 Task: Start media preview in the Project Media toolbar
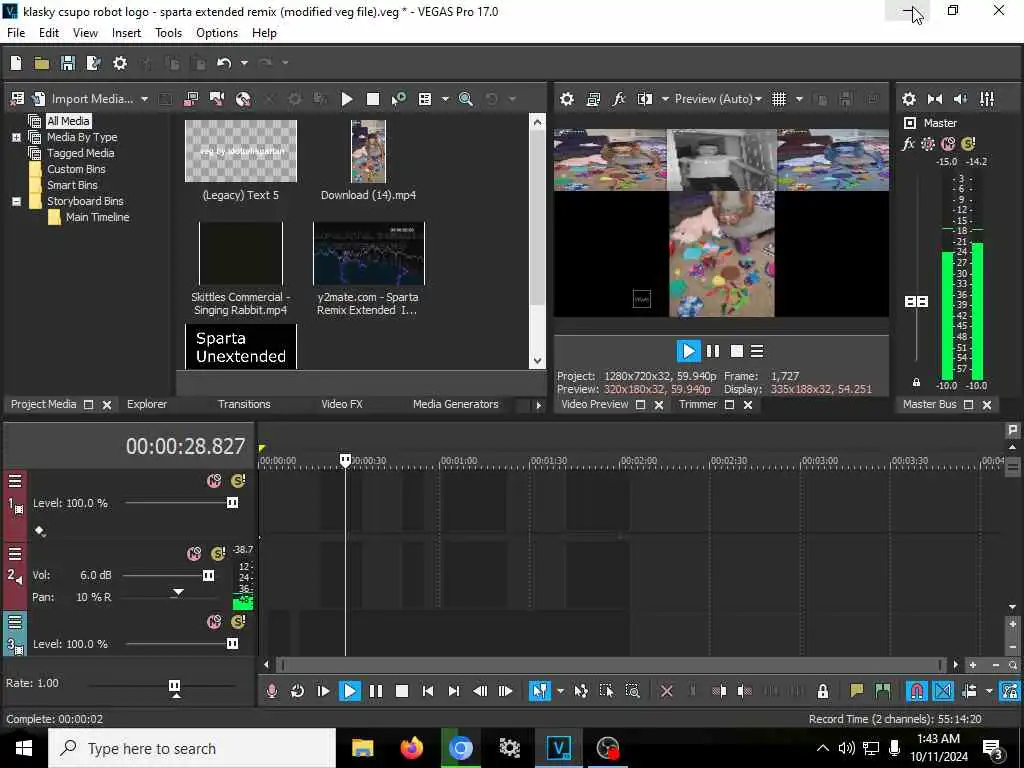[x=347, y=99]
